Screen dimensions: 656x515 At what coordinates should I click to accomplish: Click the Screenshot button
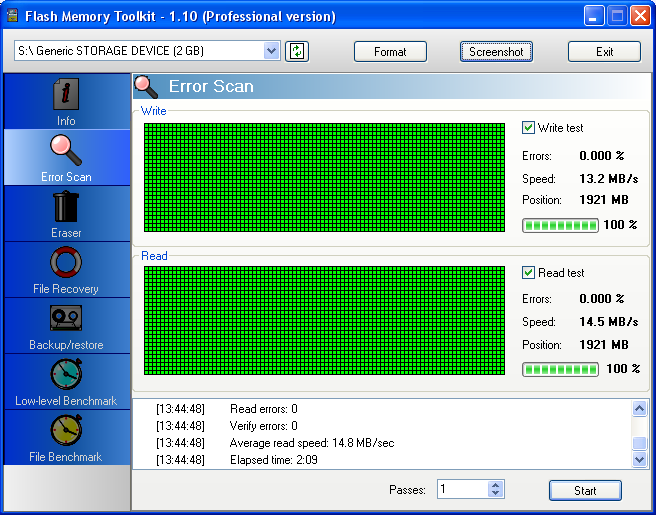click(x=496, y=51)
